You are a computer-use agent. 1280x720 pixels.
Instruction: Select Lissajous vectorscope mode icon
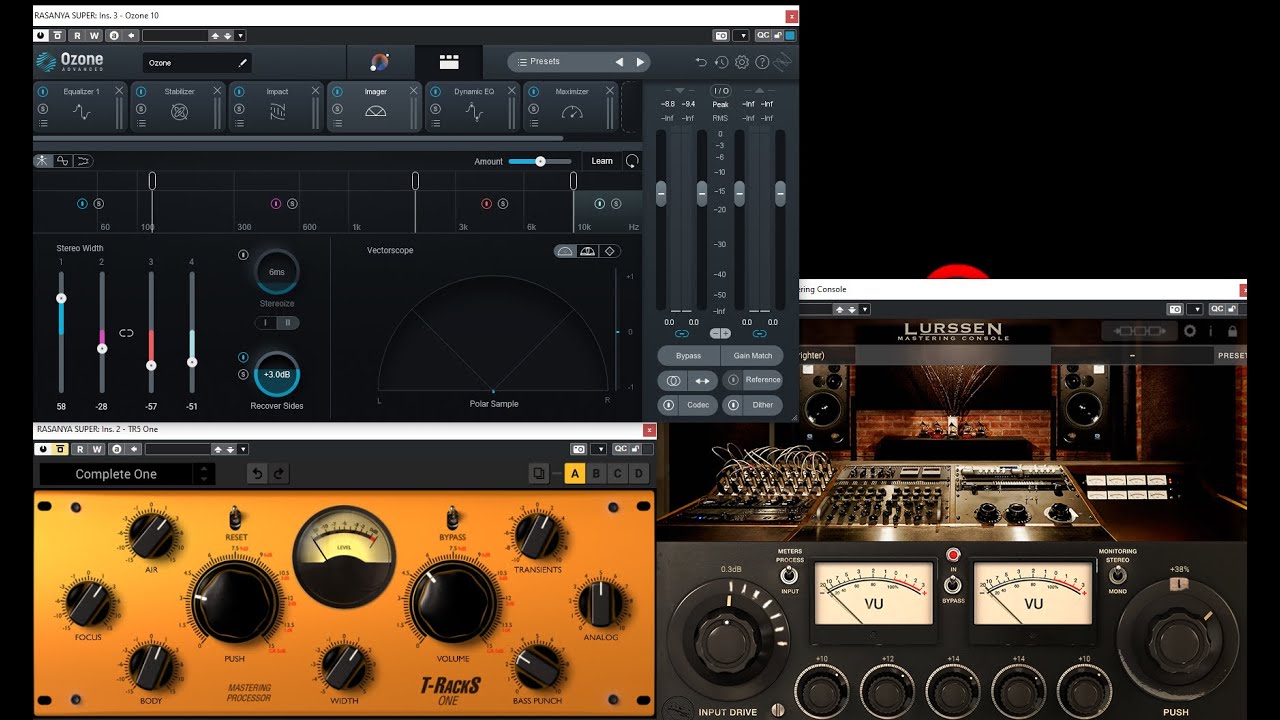pyautogui.click(x=609, y=251)
